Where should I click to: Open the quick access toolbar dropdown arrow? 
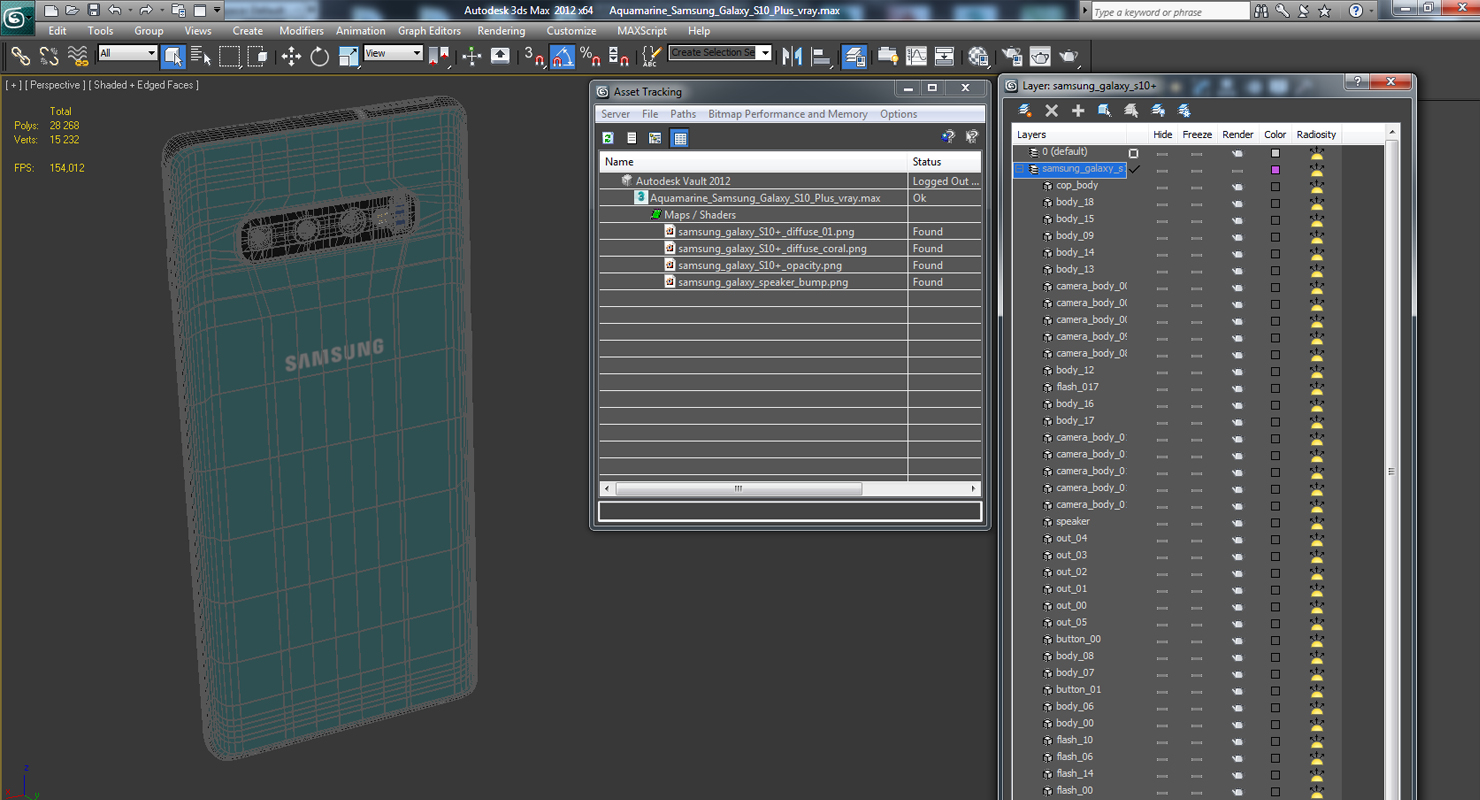(217, 10)
